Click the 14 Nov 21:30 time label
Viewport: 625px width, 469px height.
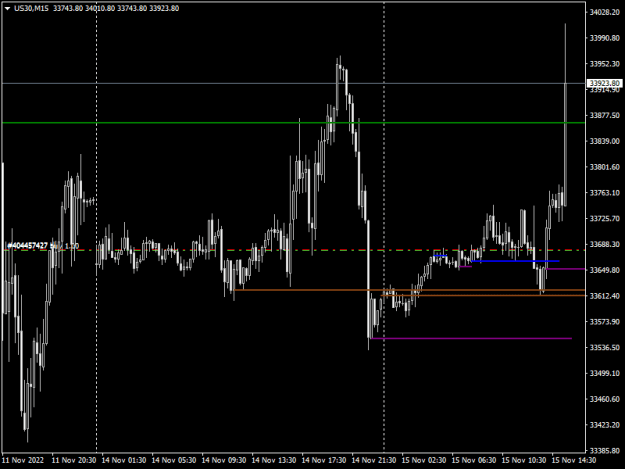coord(374,460)
